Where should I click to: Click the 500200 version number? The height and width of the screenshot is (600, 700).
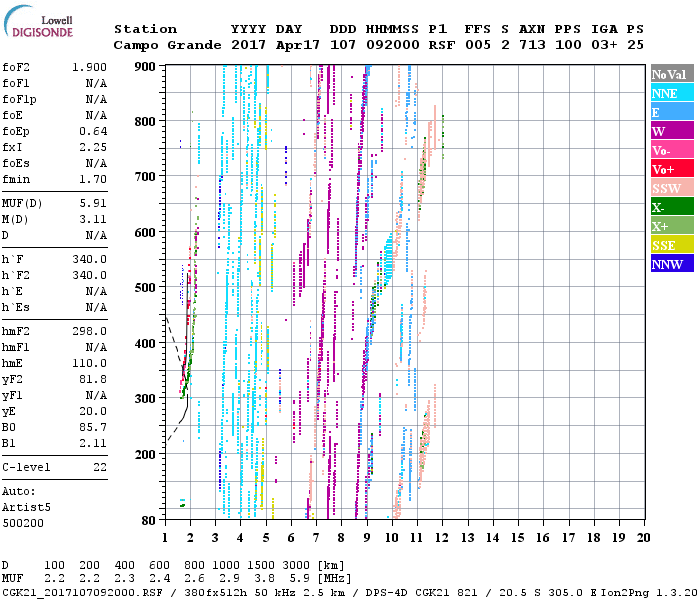tap(23, 523)
